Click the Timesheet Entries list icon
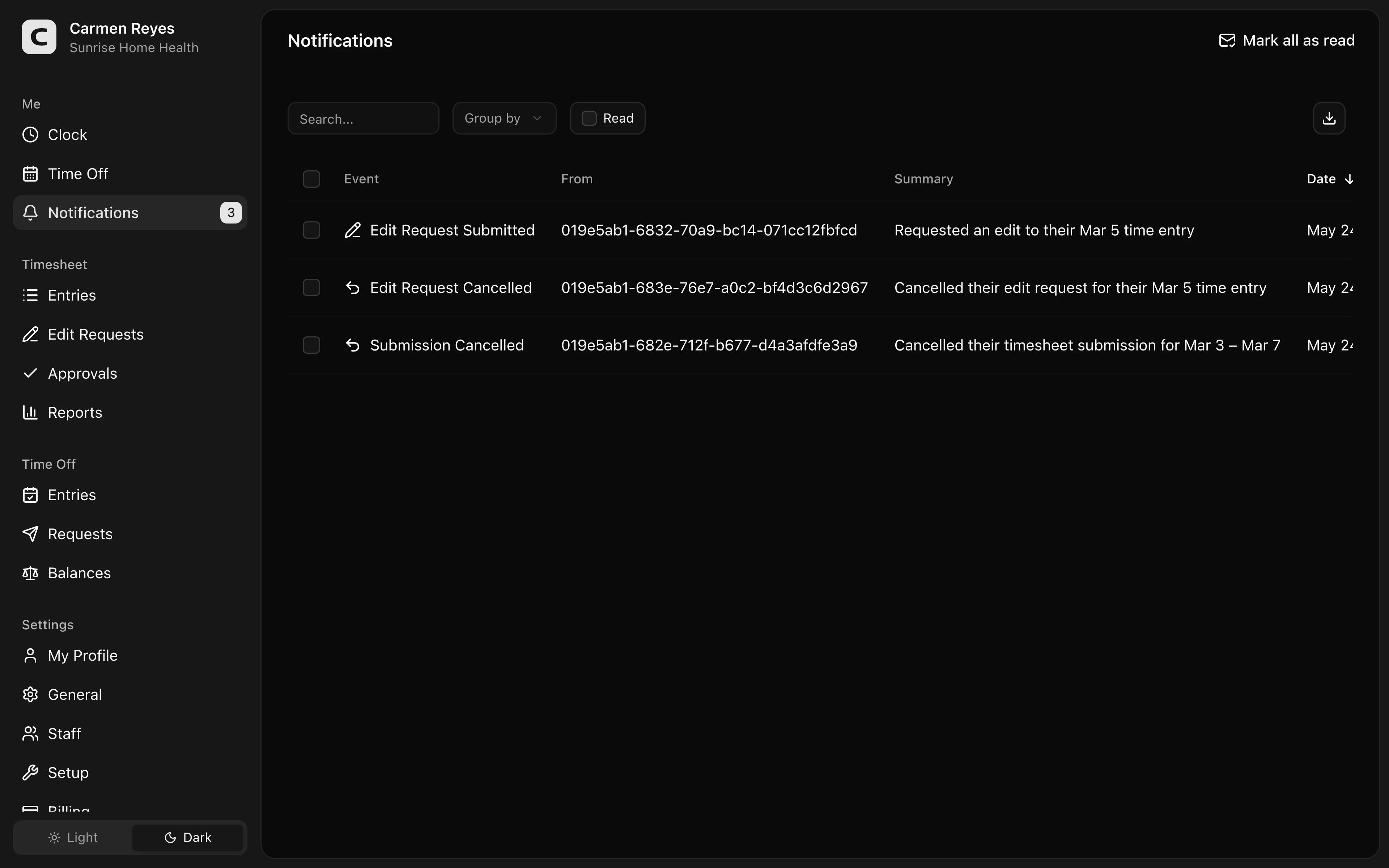The height and width of the screenshot is (868, 1389). pyautogui.click(x=30, y=295)
